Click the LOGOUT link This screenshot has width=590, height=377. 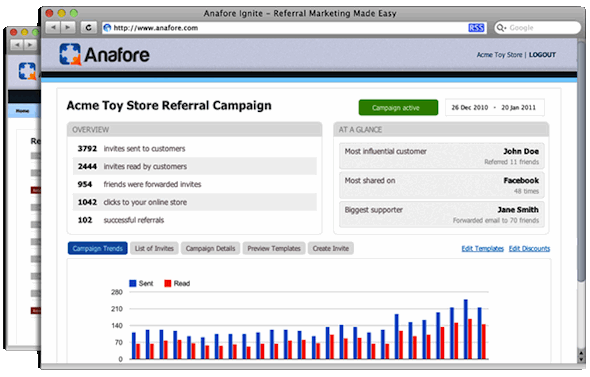(x=542, y=55)
